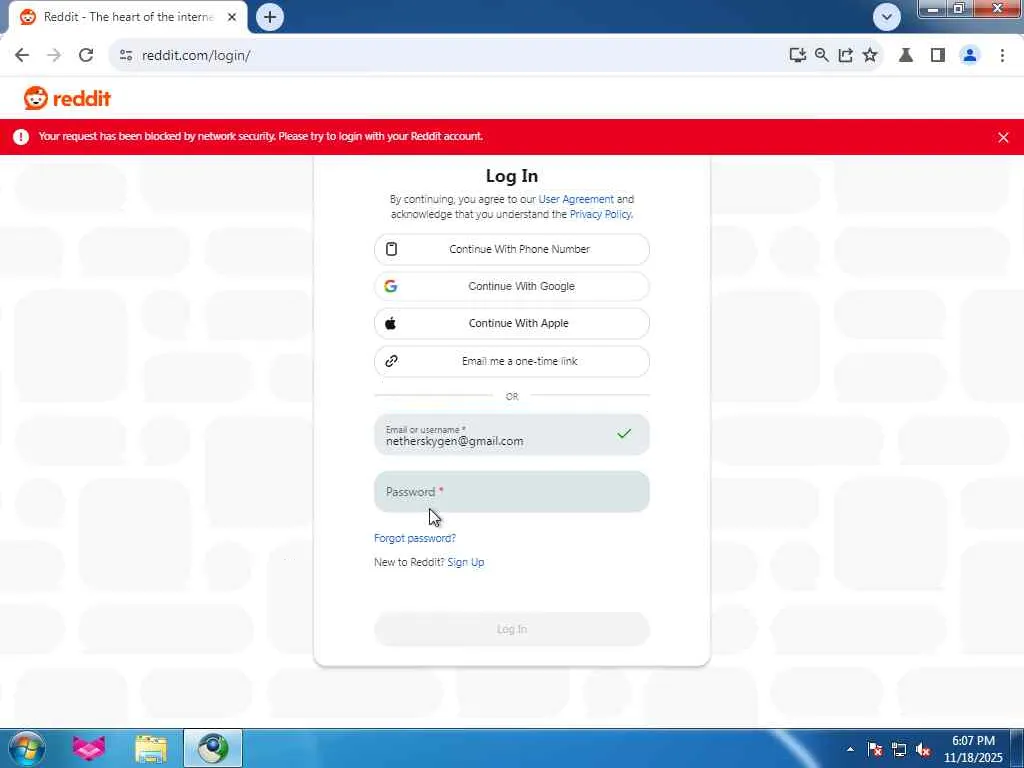
Task: Expand the tab search dropdown arrow
Action: [x=886, y=17]
